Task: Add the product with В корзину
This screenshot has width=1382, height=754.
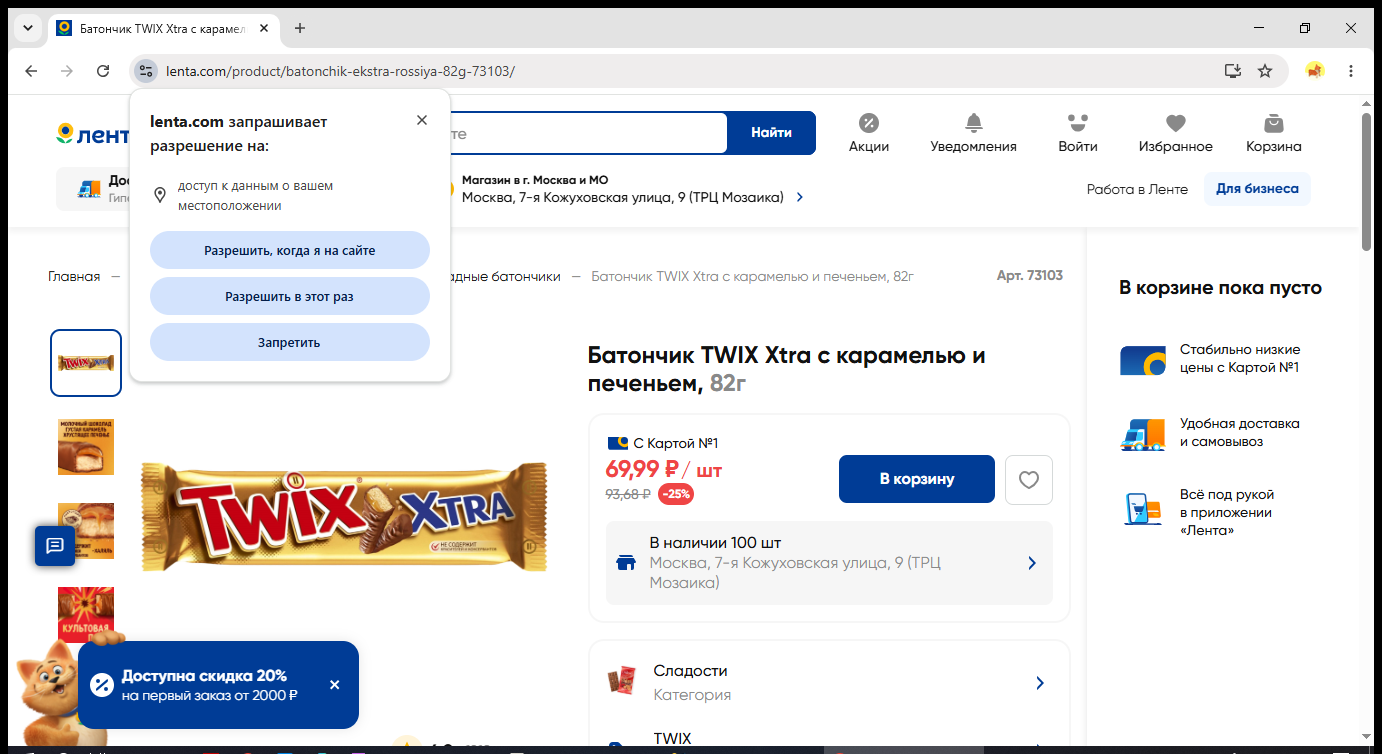Action: (x=917, y=479)
